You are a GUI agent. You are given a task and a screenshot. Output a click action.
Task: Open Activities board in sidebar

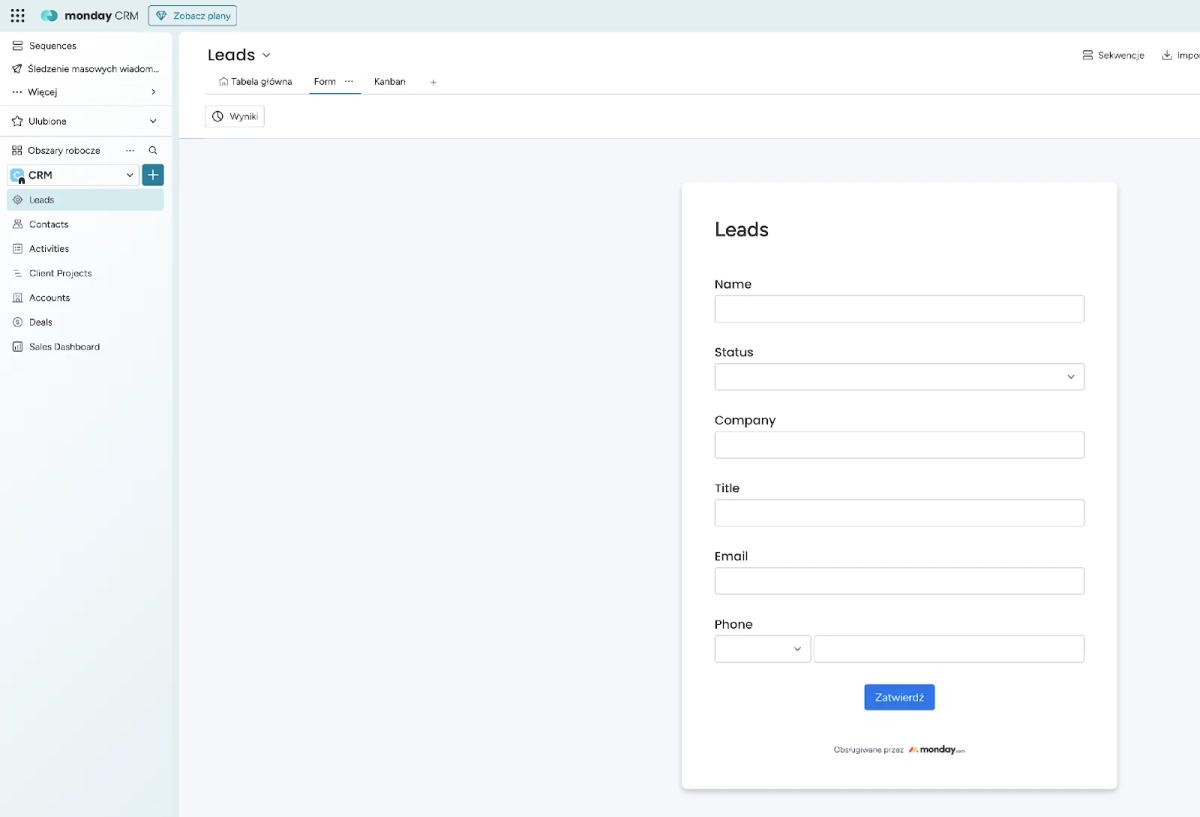point(85,249)
